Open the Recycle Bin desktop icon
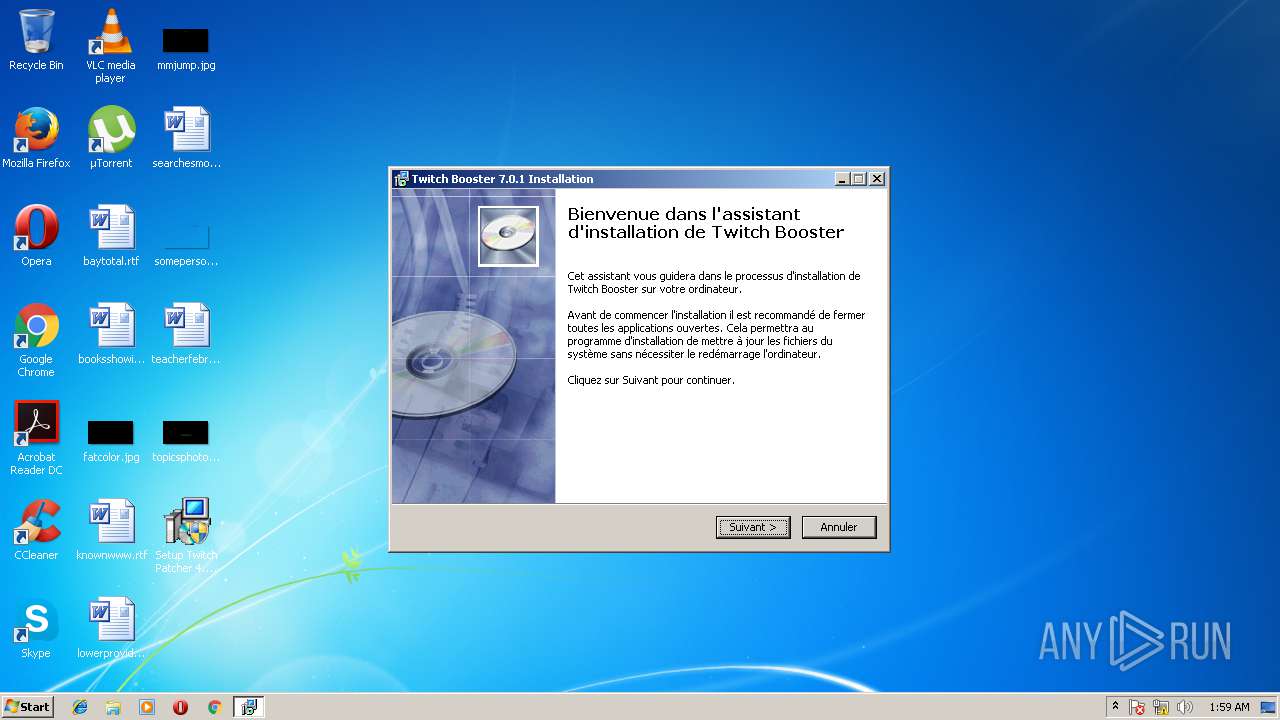 point(36,40)
